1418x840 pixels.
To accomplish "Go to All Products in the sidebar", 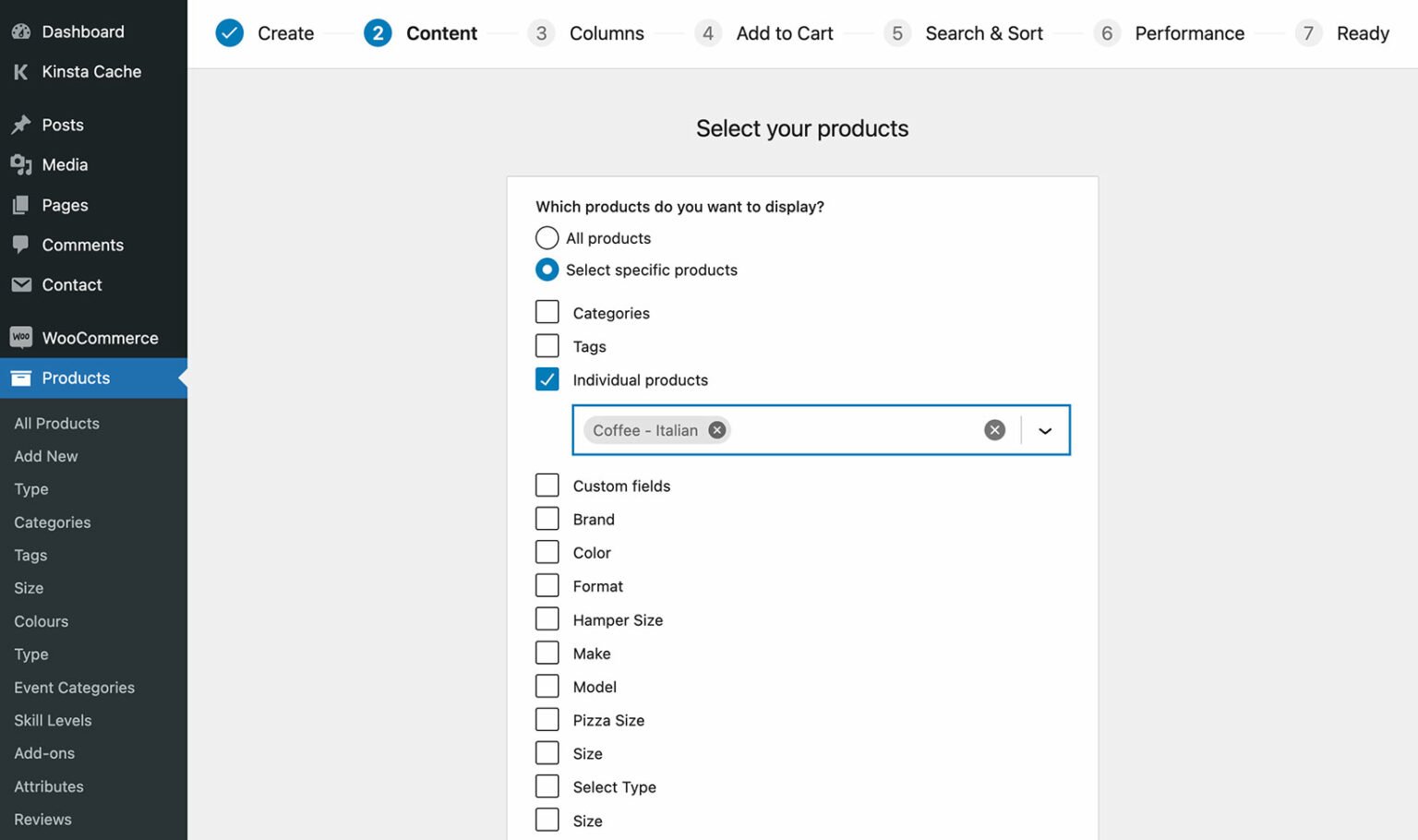I will coord(56,423).
